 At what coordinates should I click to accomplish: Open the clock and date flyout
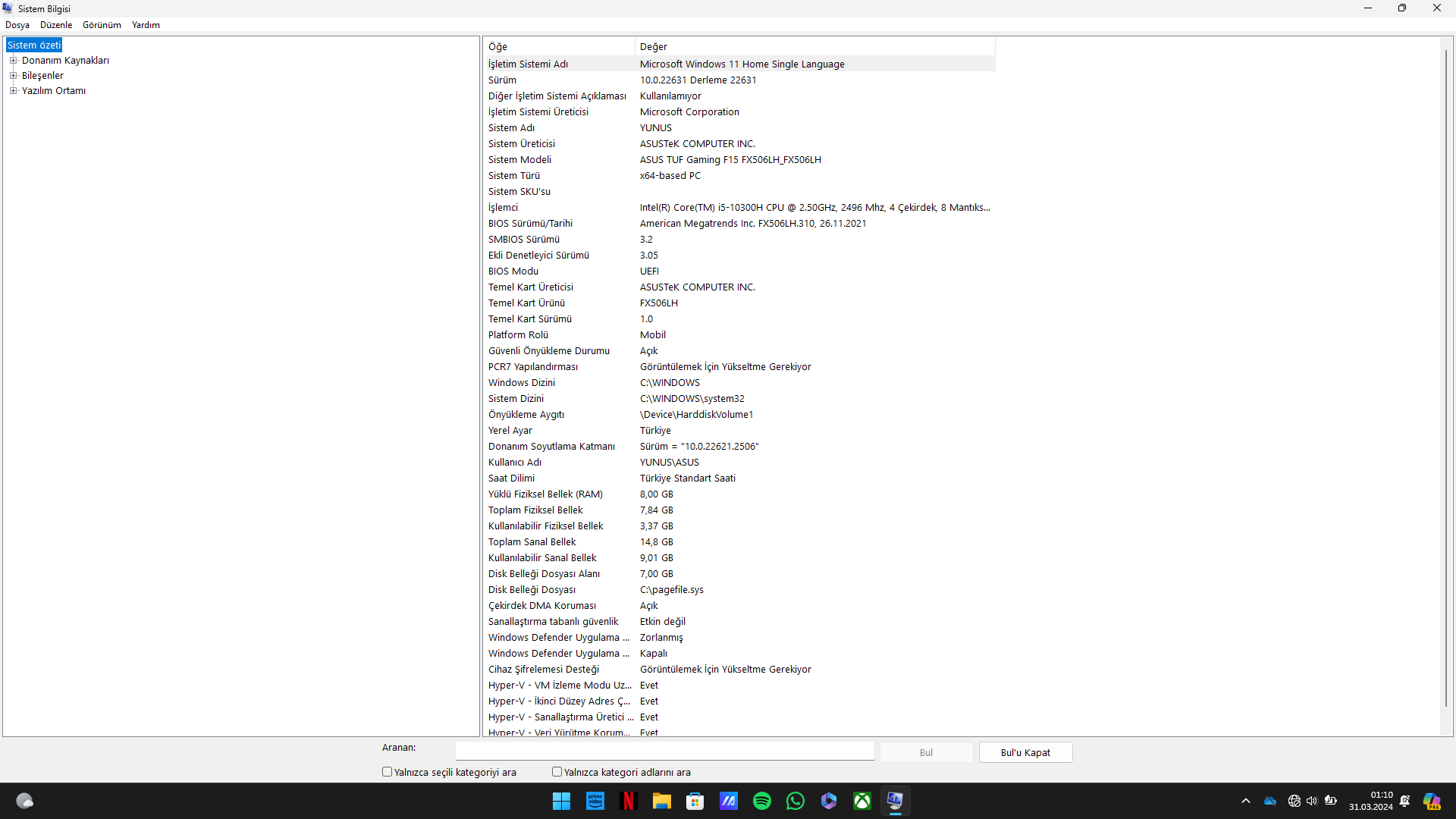pos(1371,801)
